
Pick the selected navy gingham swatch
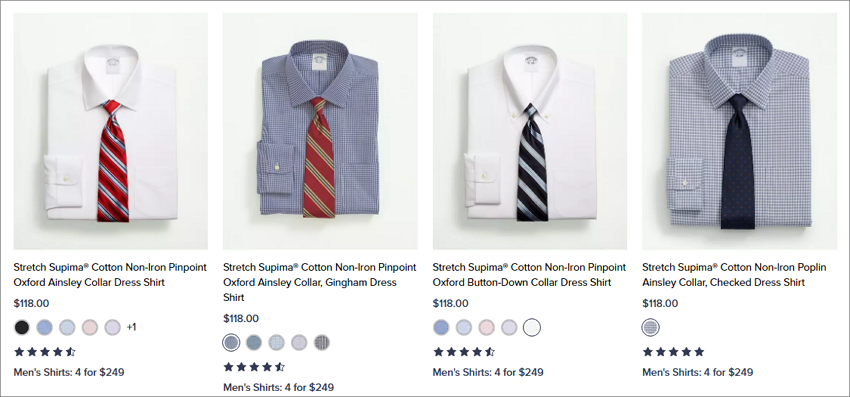click(x=231, y=342)
